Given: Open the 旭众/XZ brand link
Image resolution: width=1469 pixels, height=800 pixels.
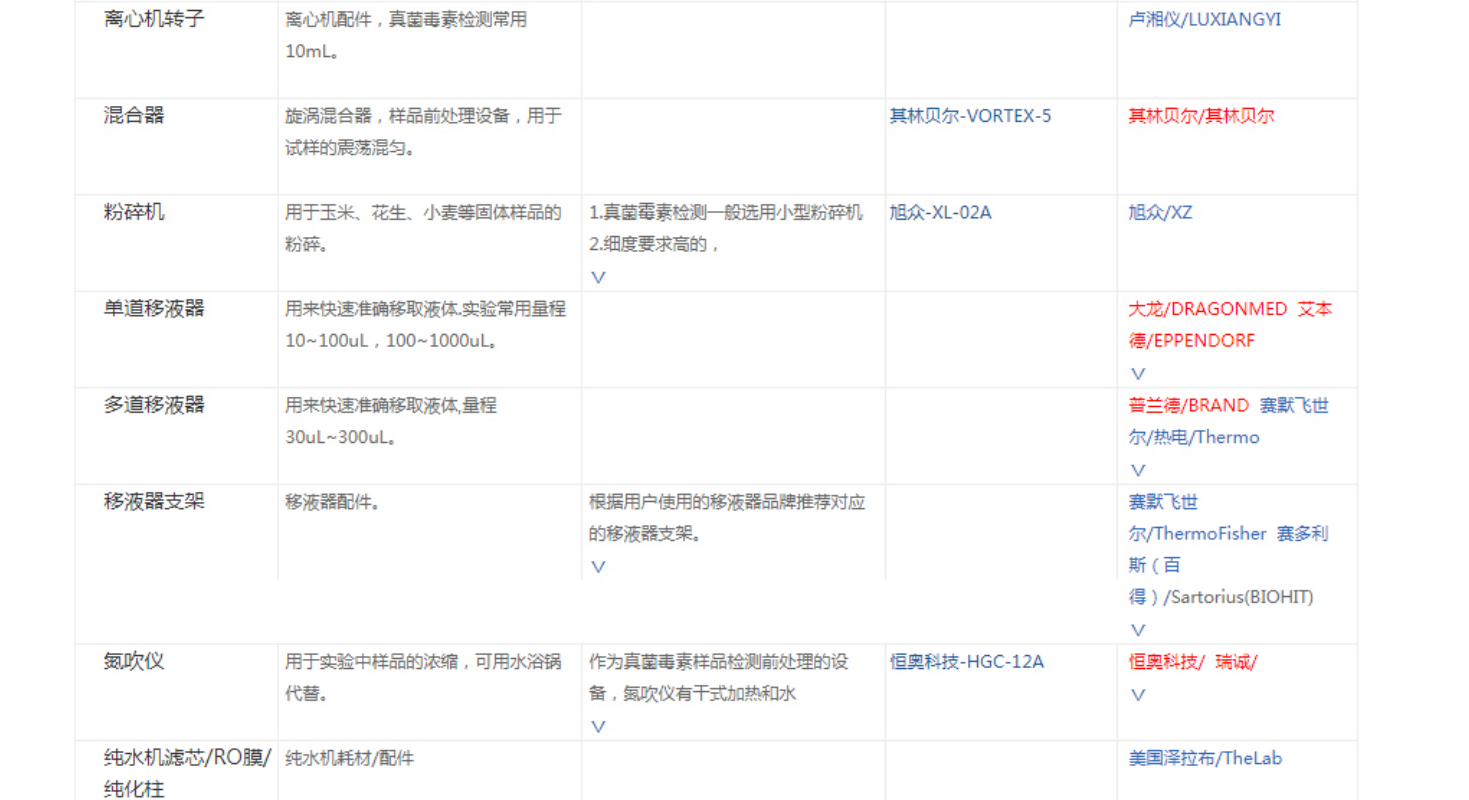Looking at the screenshot, I should (1160, 212).
